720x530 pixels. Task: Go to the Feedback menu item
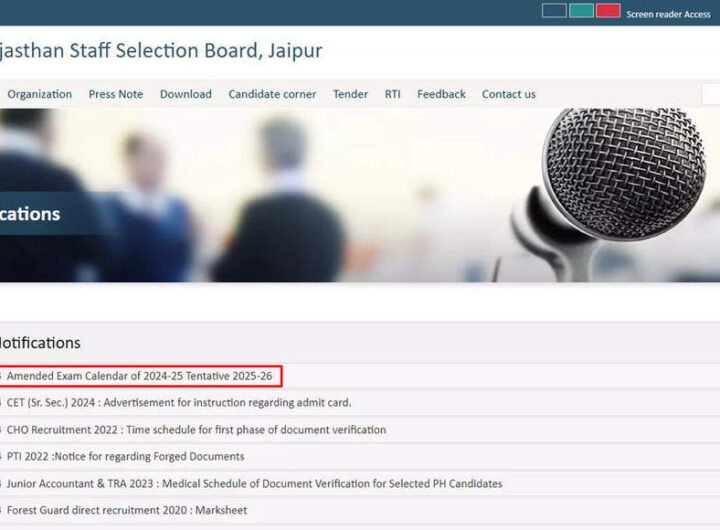[441, 94]
